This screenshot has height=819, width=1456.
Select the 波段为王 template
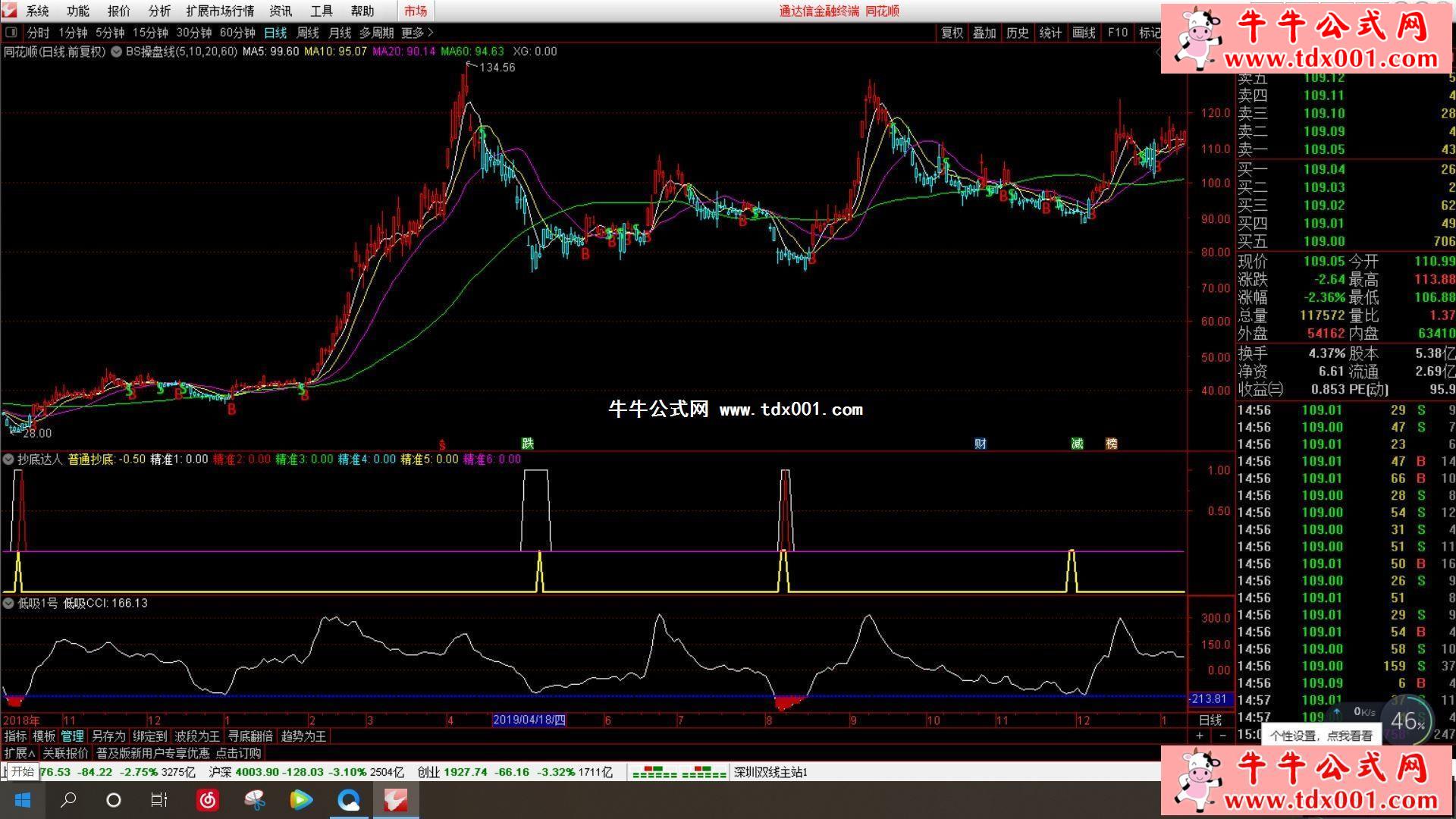point(197,736)
